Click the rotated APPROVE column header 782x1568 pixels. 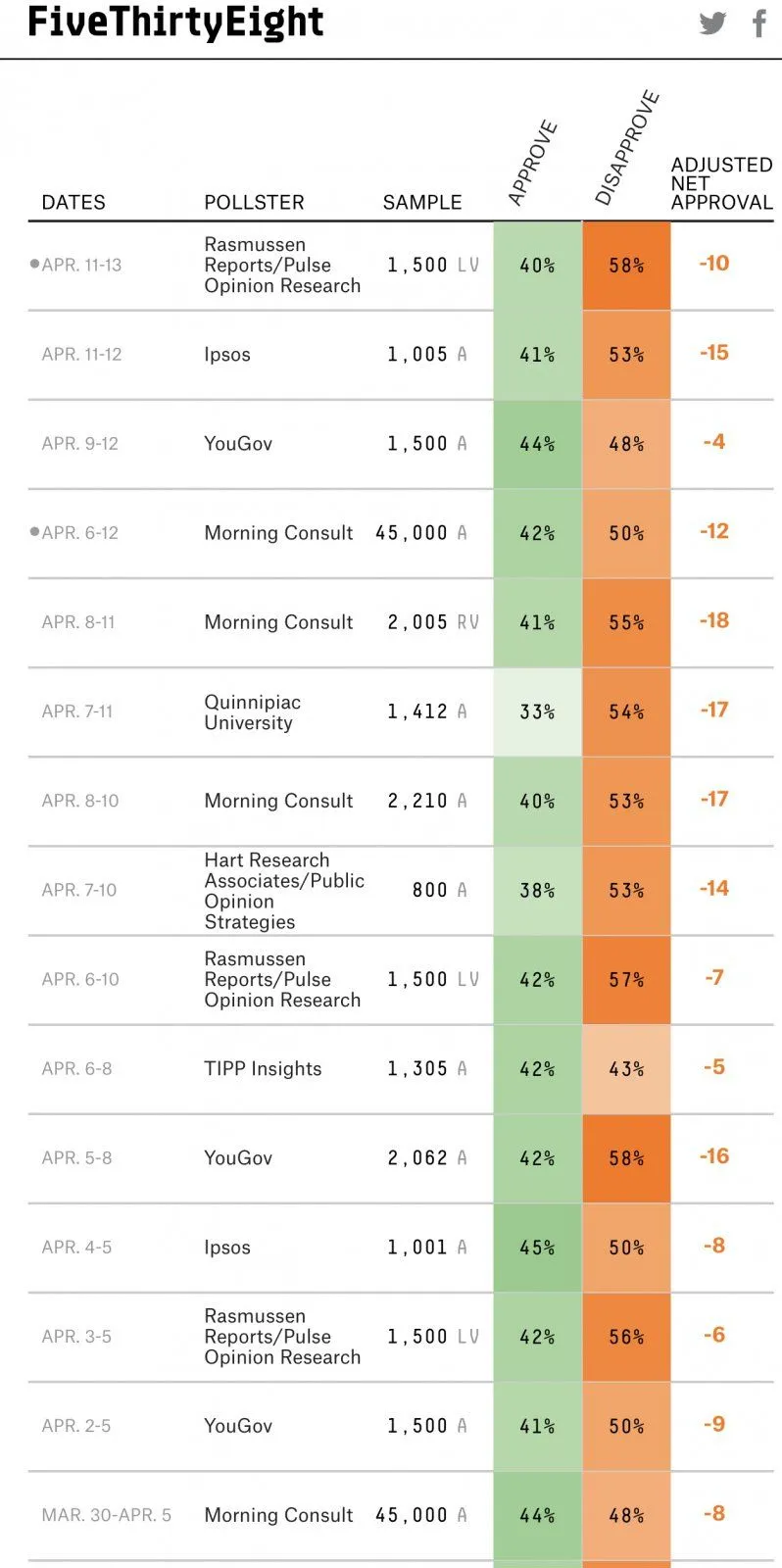click(533, 163)
